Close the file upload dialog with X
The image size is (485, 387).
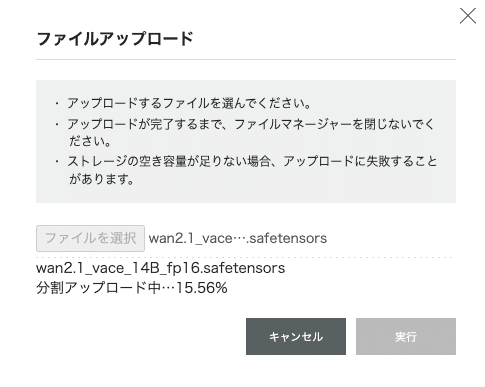pos(467,16)
